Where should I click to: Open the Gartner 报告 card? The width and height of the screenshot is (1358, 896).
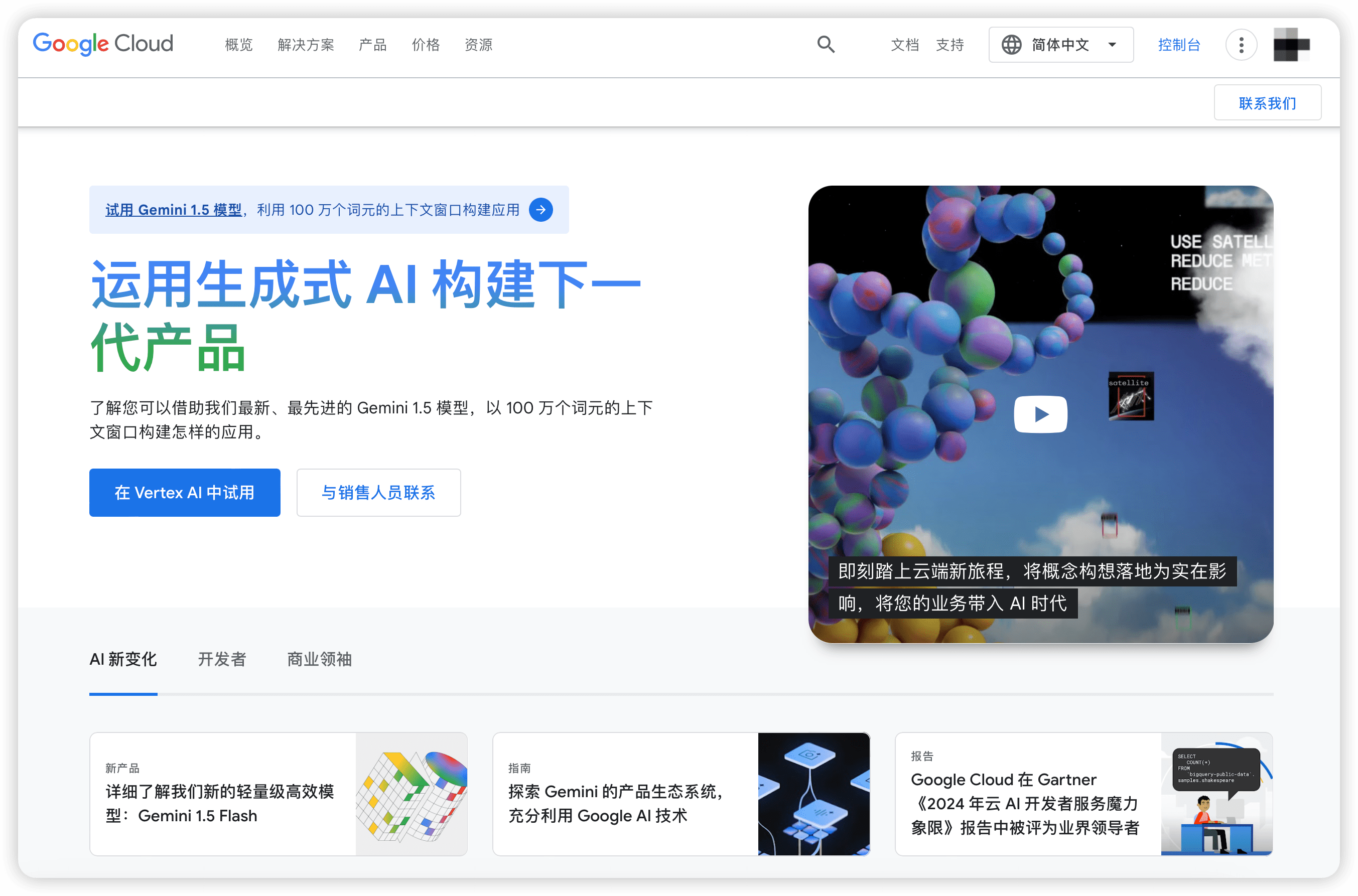tap(1025, 803)
